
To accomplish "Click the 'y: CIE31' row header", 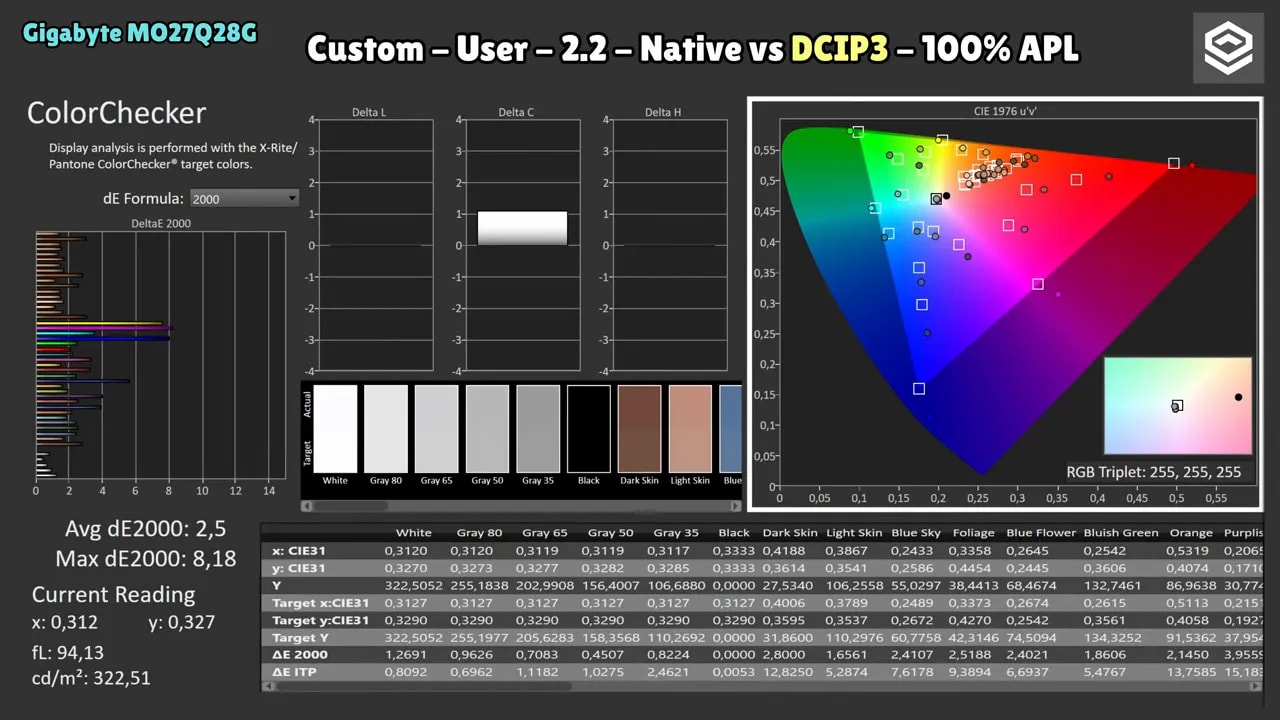I will pyautogui.click(x=299, y=568).
